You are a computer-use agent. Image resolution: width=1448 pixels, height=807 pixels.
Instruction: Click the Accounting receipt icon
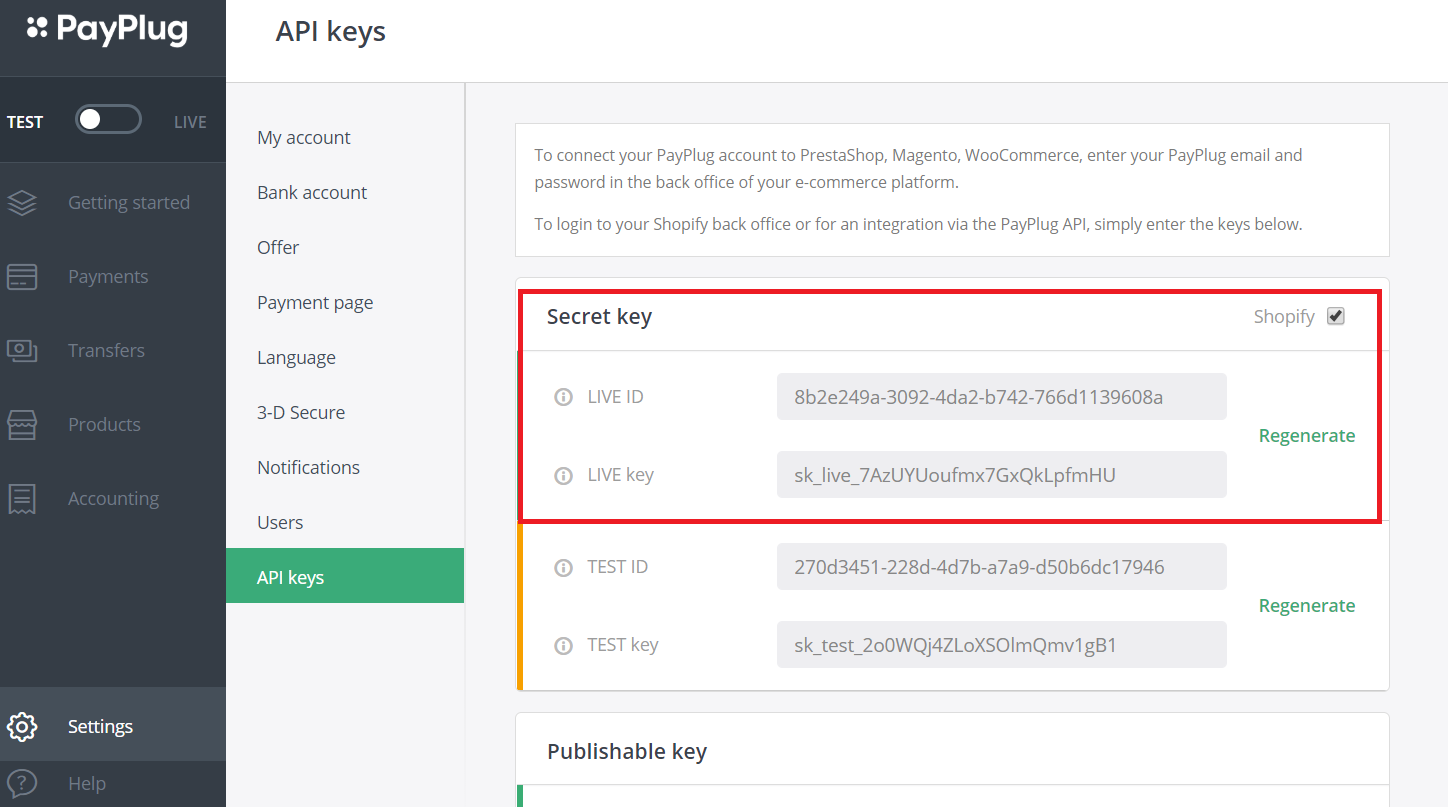coord(22,499)
